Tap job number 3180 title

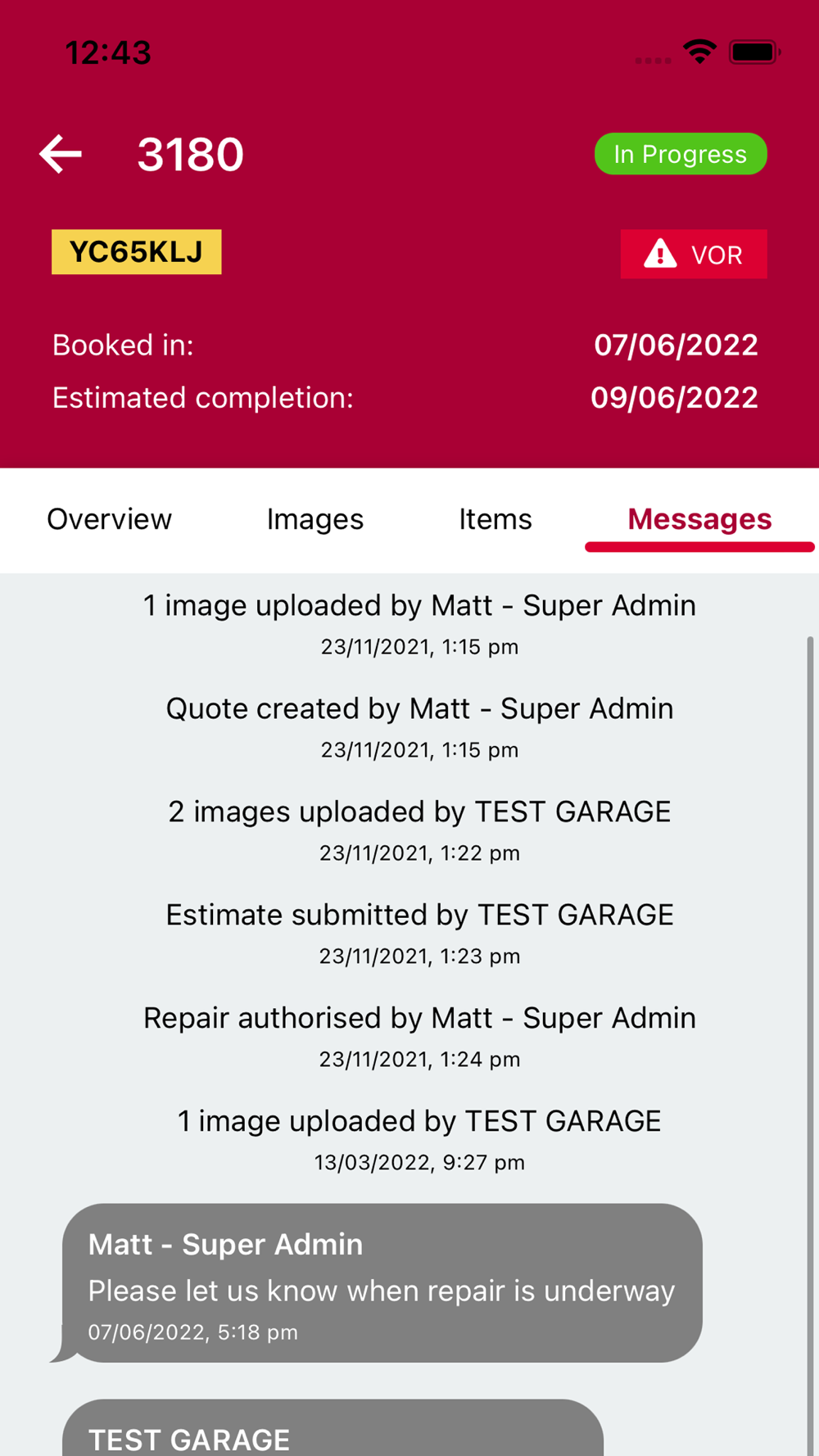coord(190,154)
